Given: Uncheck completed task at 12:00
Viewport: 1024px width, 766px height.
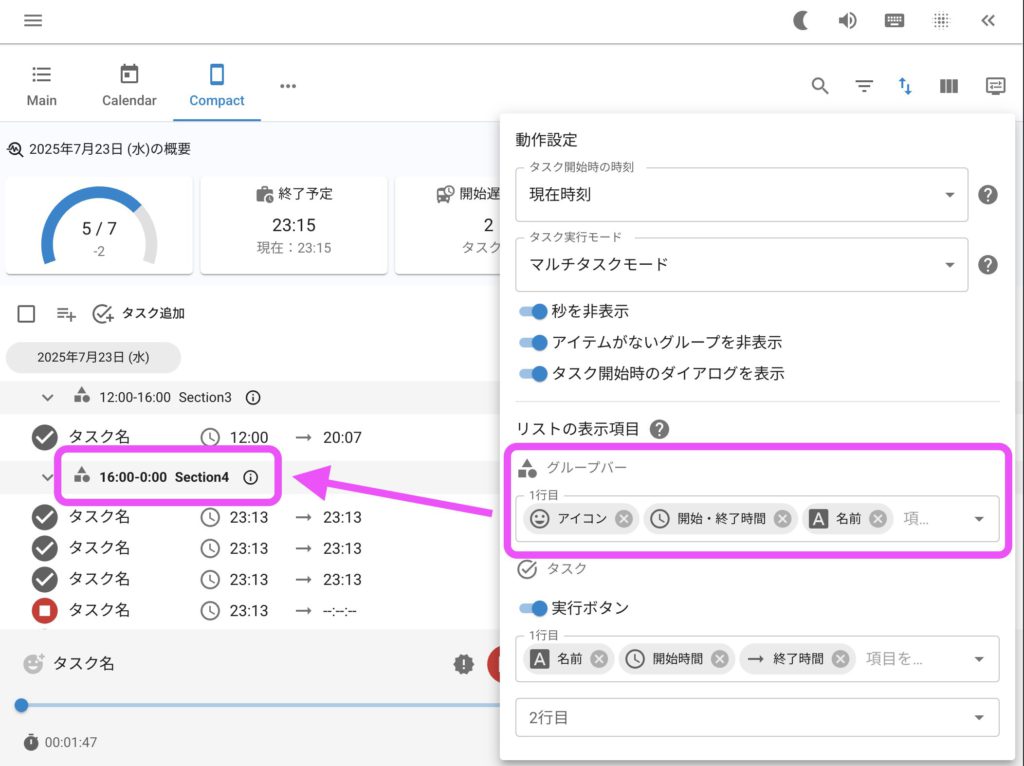Looking at the screenshot, I should [x=44, y=438].
